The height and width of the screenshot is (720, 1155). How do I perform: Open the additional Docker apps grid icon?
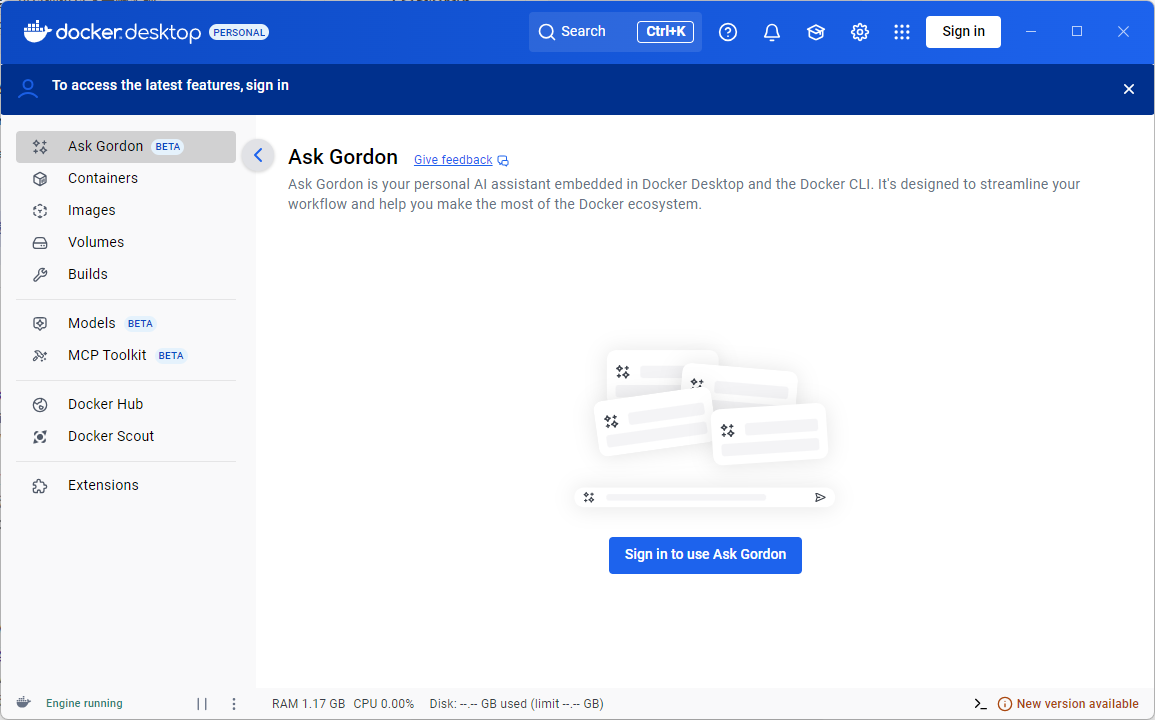point(901,31)
